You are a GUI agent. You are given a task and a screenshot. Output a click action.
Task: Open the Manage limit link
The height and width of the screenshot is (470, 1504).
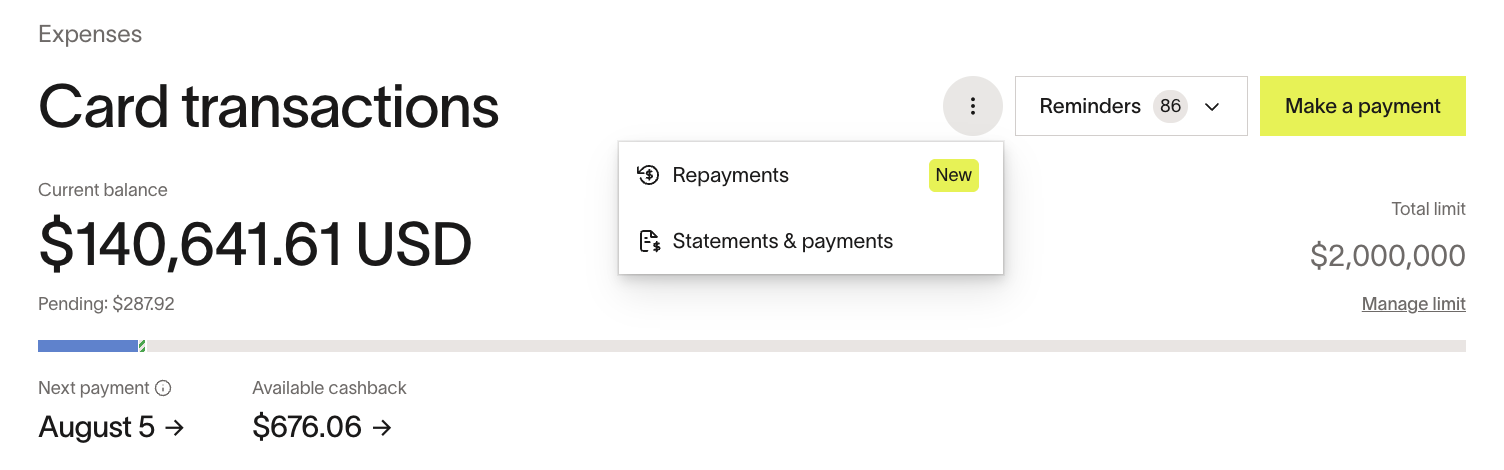click(1413, 304)
